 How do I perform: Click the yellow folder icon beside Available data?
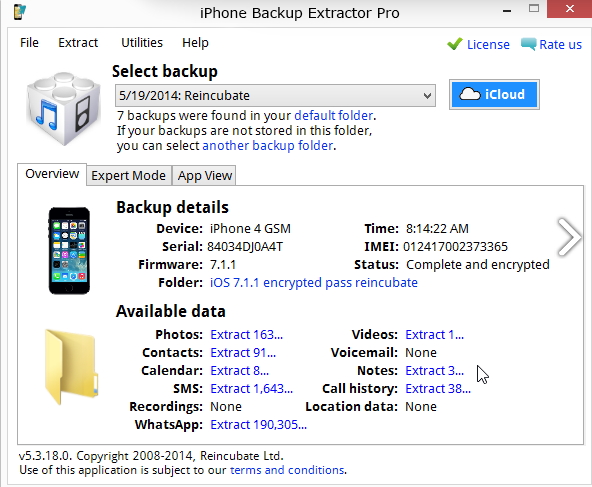pos(71,367)
